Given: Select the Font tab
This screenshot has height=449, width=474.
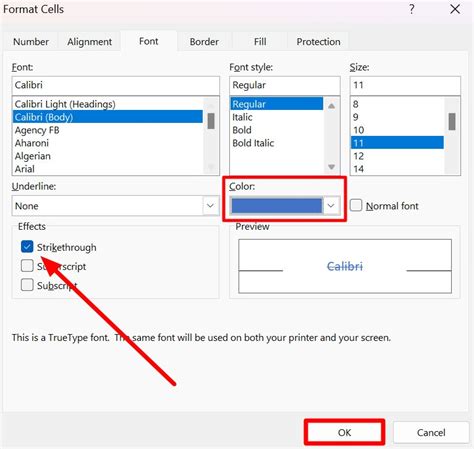Looking at the screenshot, I should [x=149, y=41].
